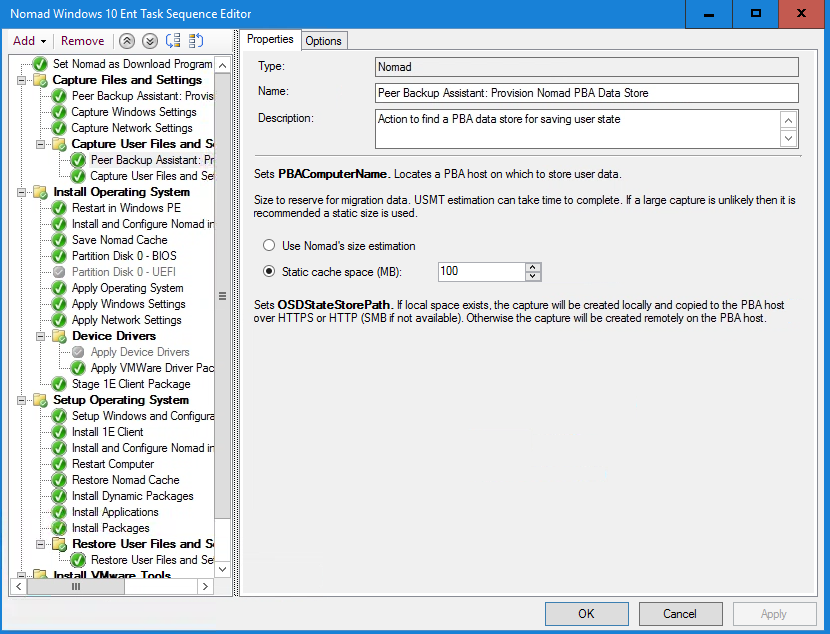Viewport: 830px width, 634px height.
Task: Collapse the Capture Files and Settings group
Action: pos(22,80)
